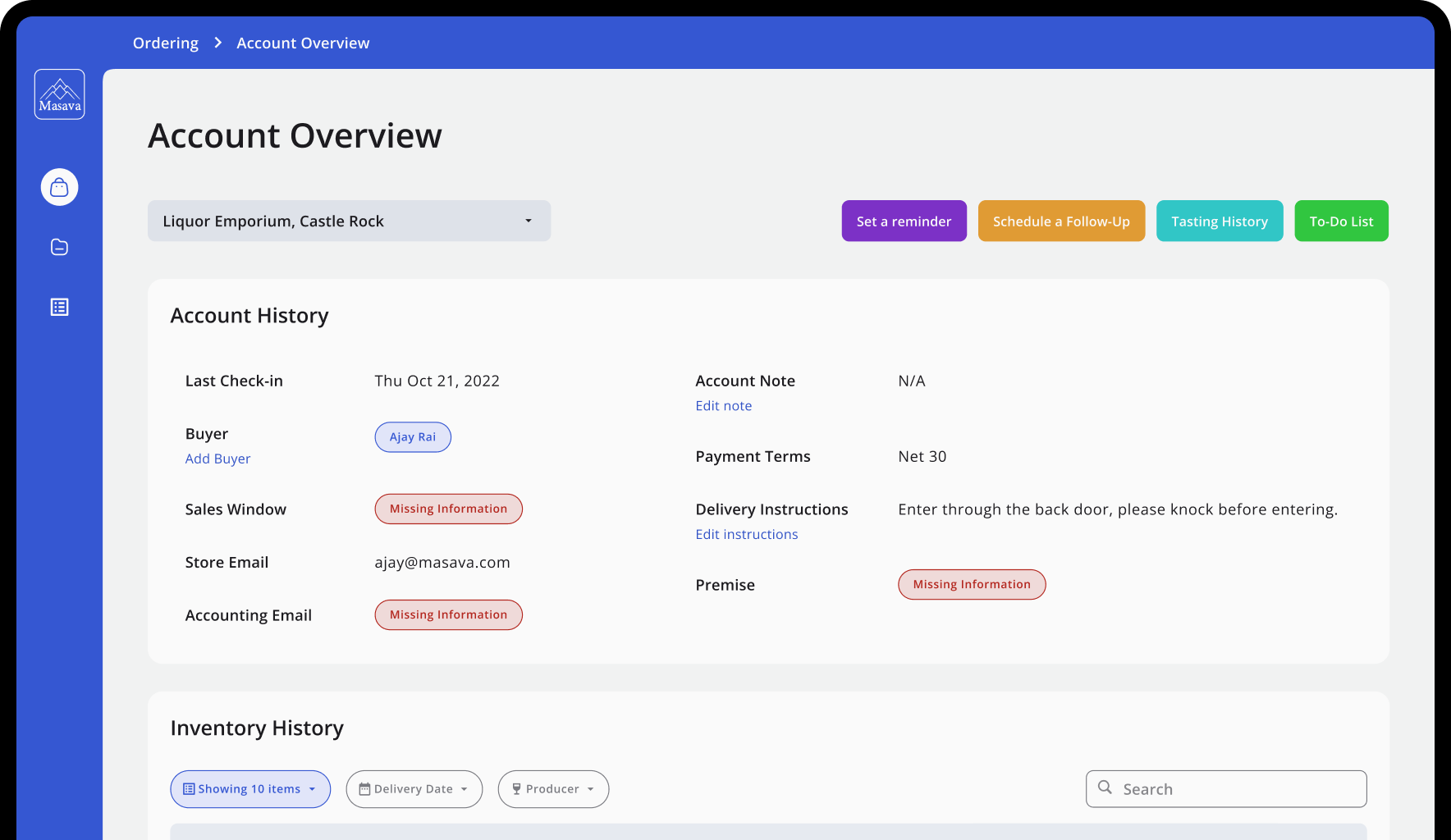Click the Account Overview page title
The width and height of the screenshot is (1451, 840).
click(x=295, y=135)
